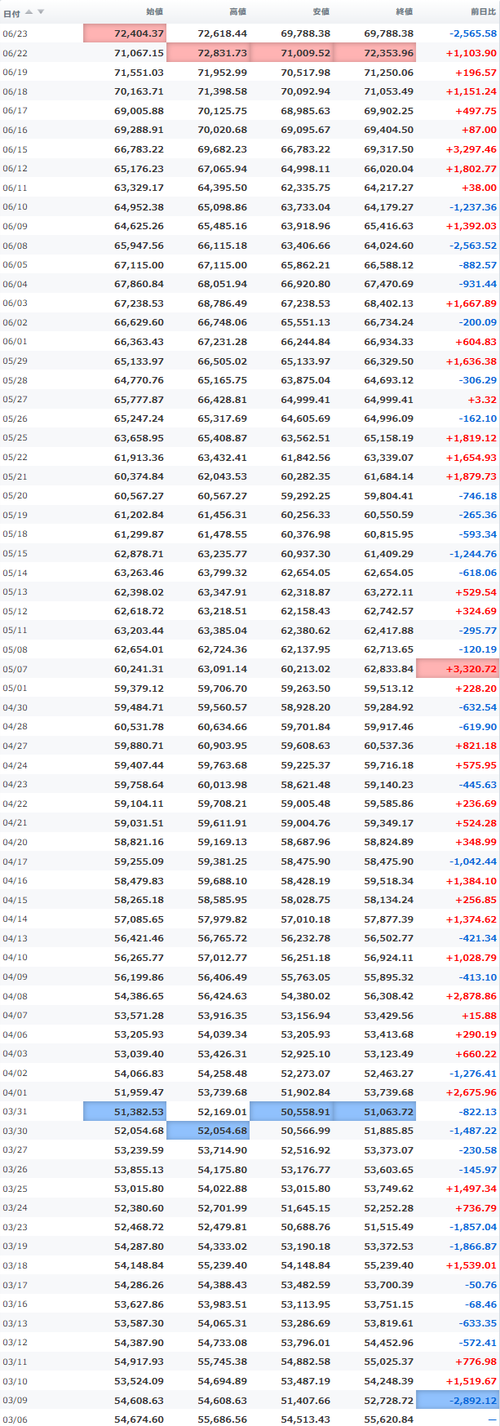Select the red highlighted high 72,831.73

tap(208, 52)
